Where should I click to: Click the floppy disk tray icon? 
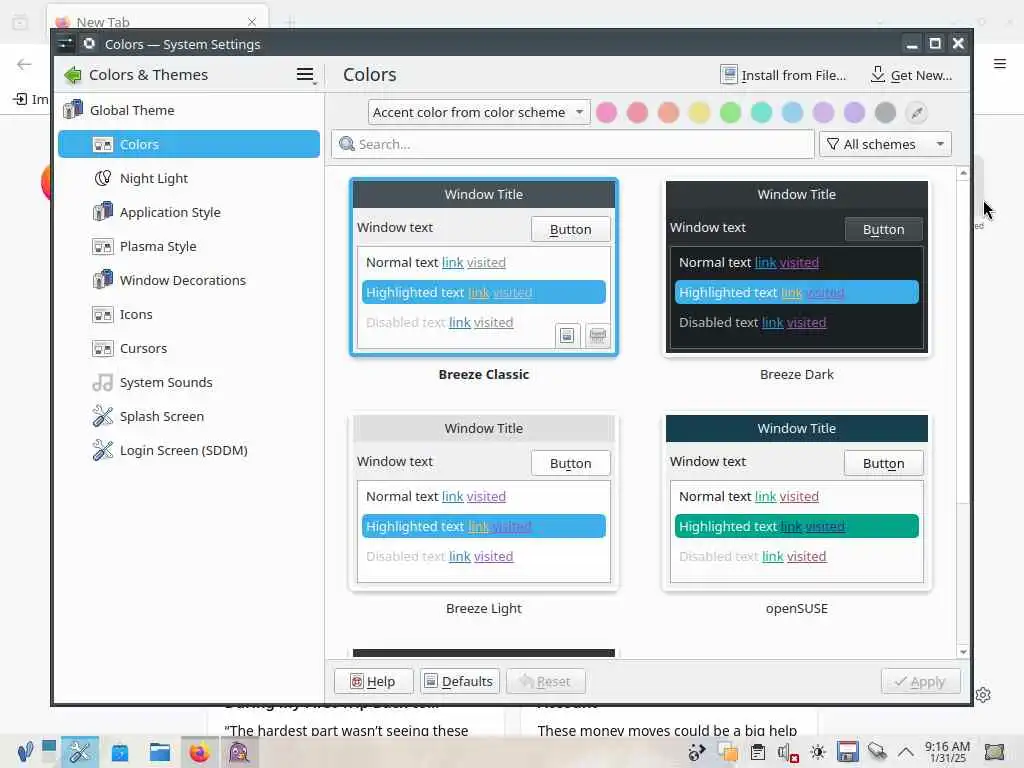[848, 752]
